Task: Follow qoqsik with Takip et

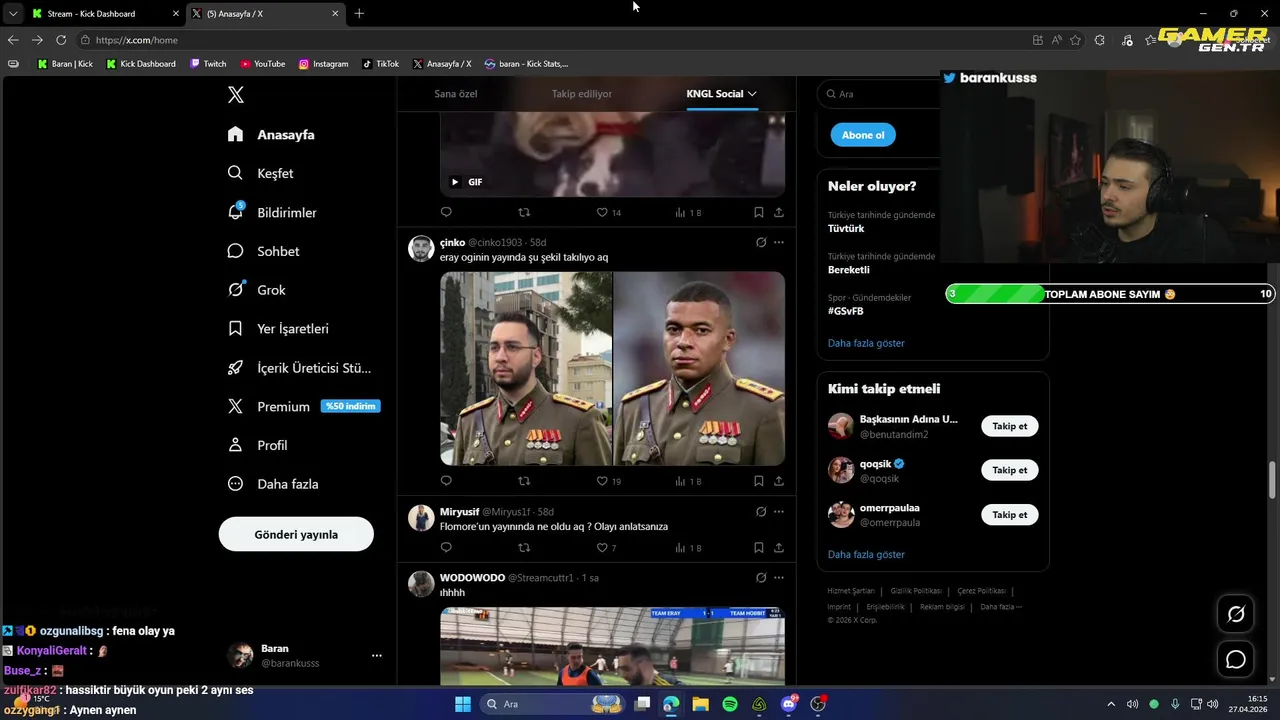Action: [1009, 470]
